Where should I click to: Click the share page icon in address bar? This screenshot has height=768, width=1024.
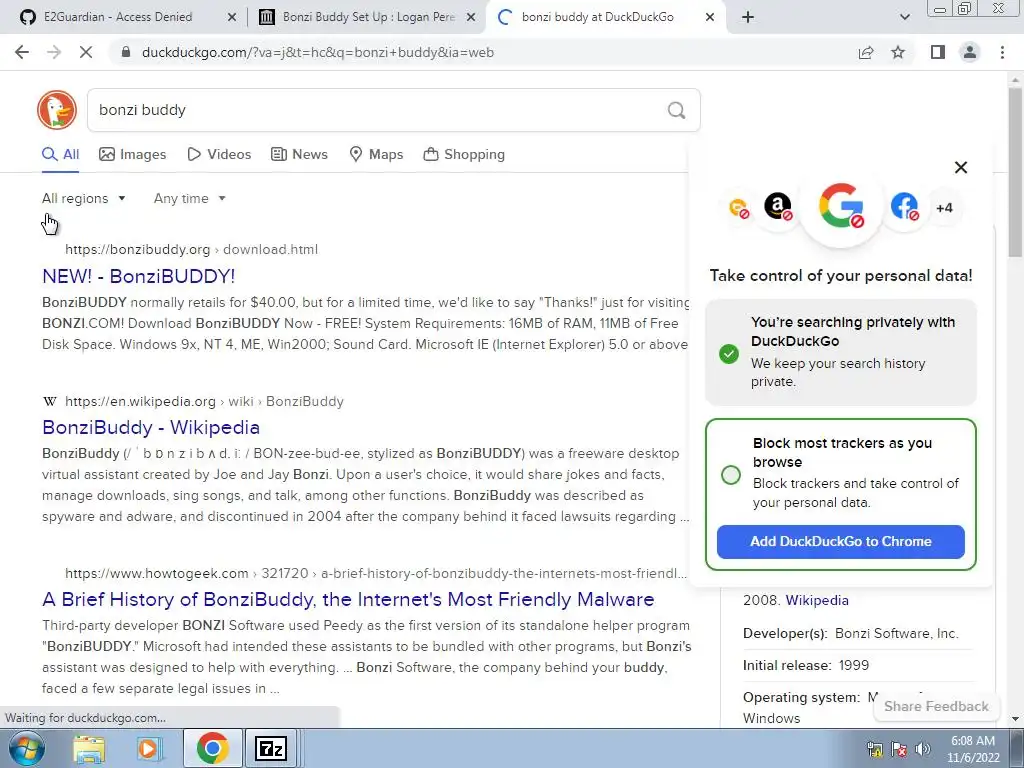point(866,52)
